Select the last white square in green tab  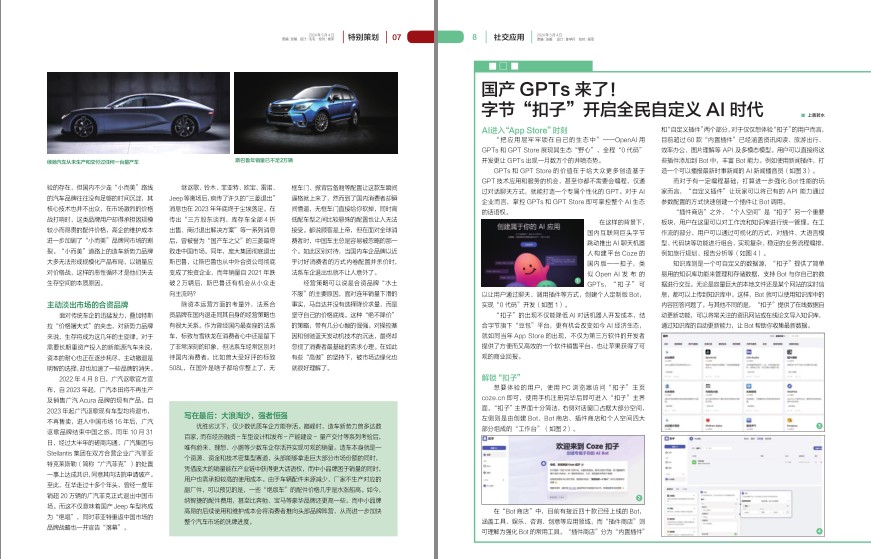click(514, 66)
